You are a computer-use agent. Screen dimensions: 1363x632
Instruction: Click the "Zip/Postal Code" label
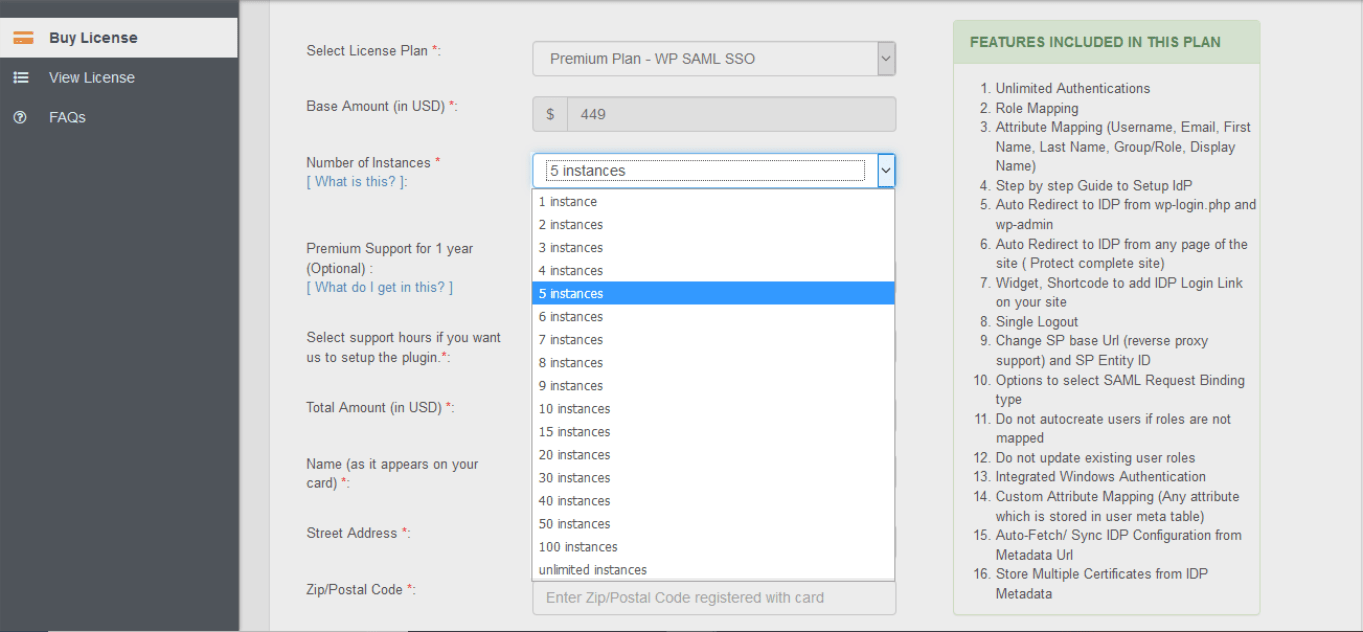(361, 590)
